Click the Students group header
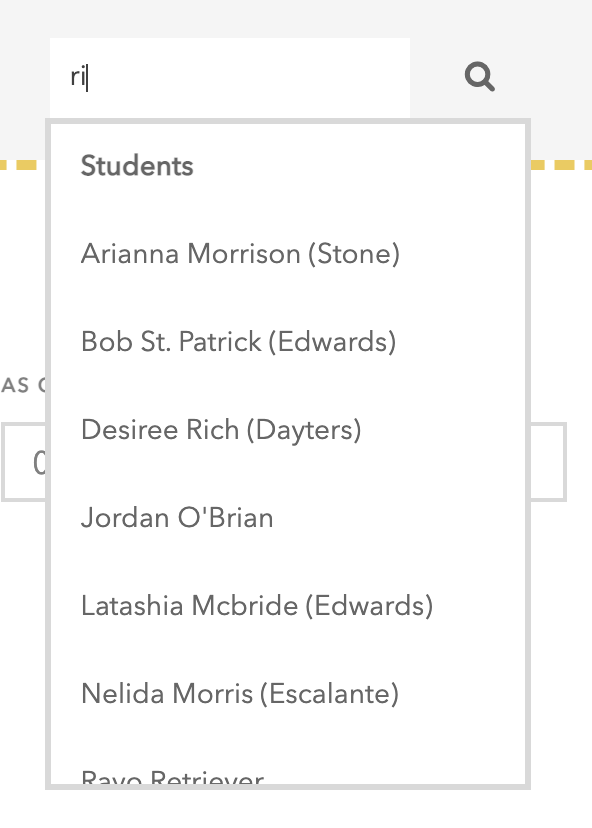 coord(137,166)
